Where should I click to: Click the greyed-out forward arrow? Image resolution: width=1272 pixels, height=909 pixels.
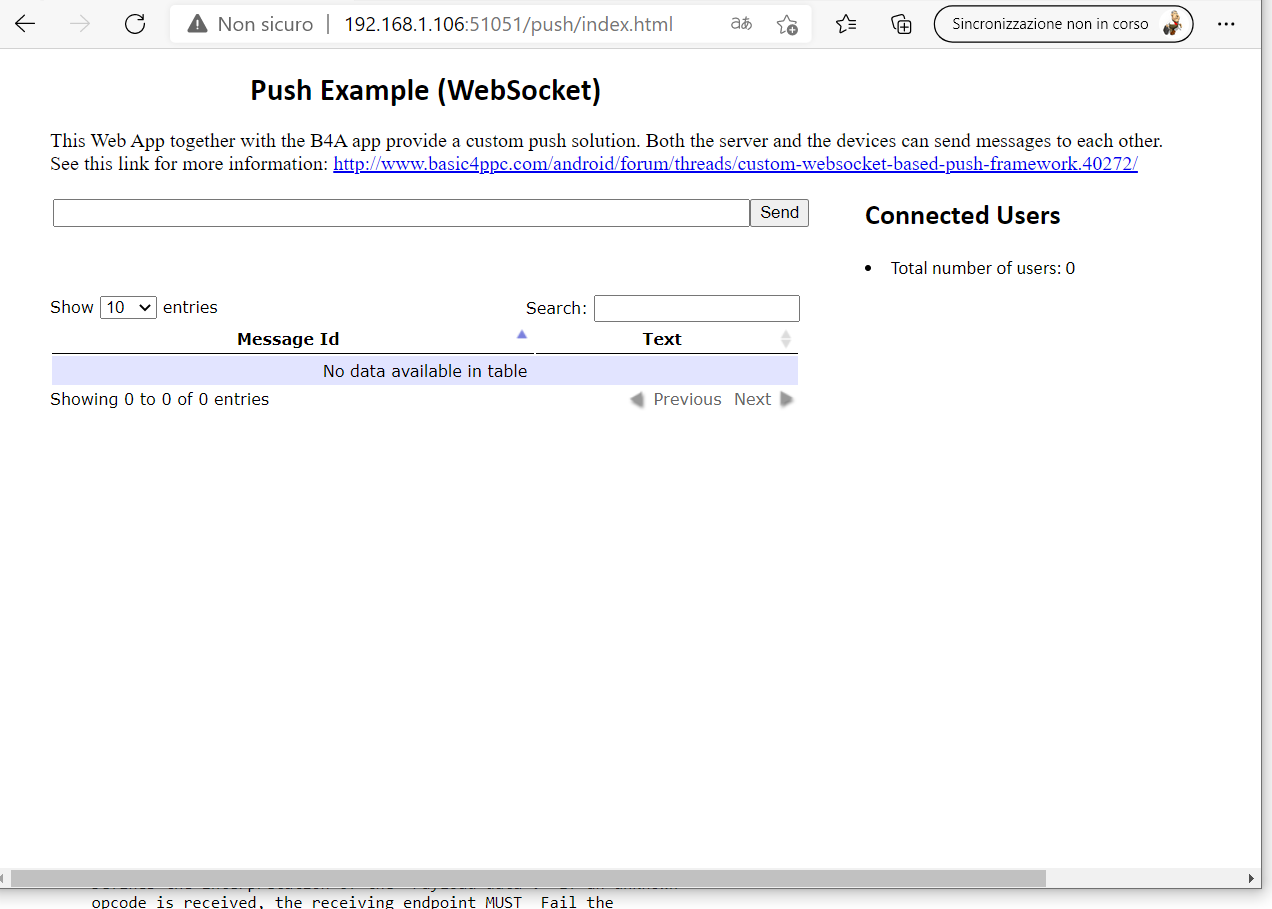[80, 24]
